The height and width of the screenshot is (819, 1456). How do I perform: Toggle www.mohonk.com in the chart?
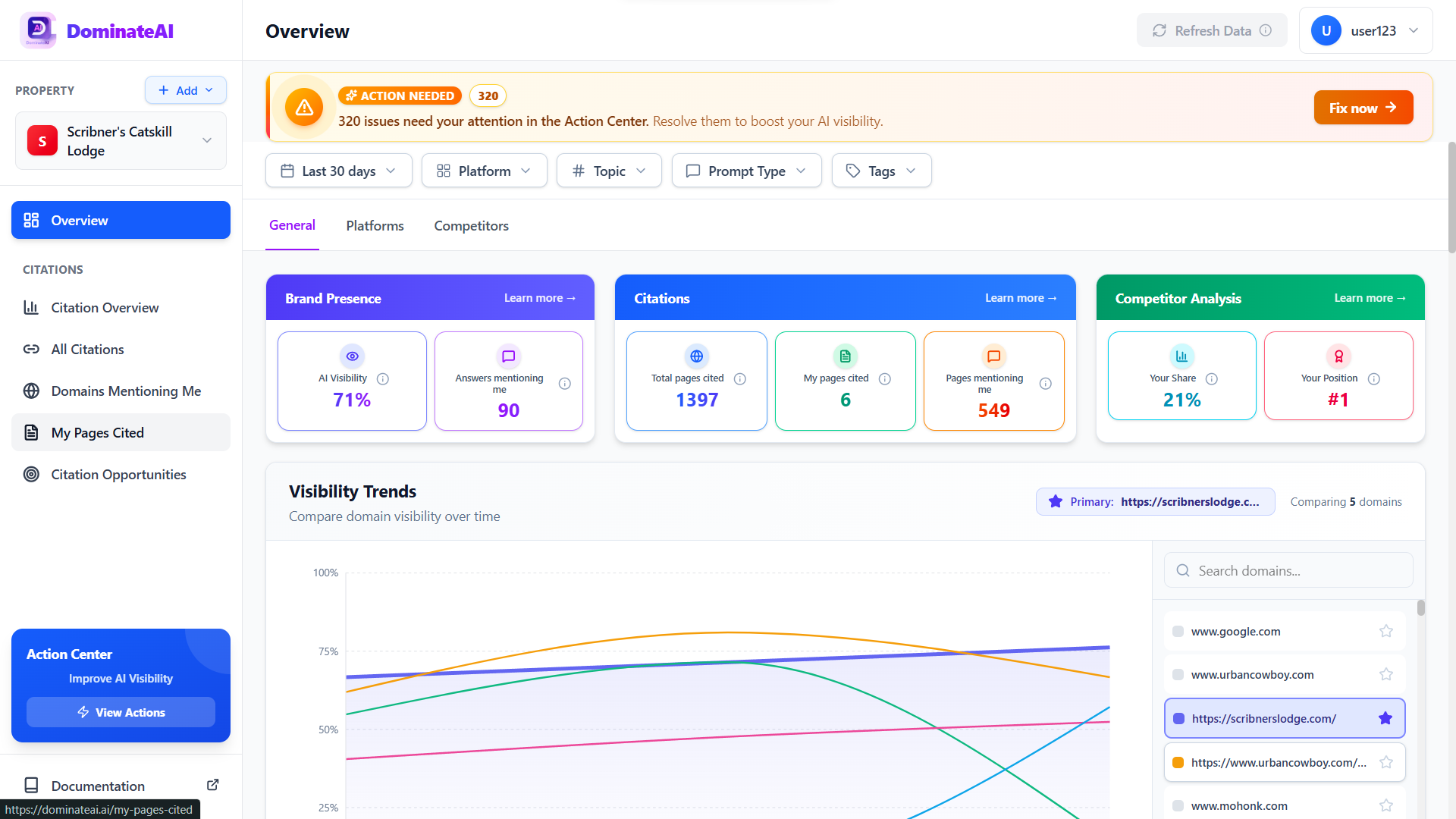click(1285, 805)
